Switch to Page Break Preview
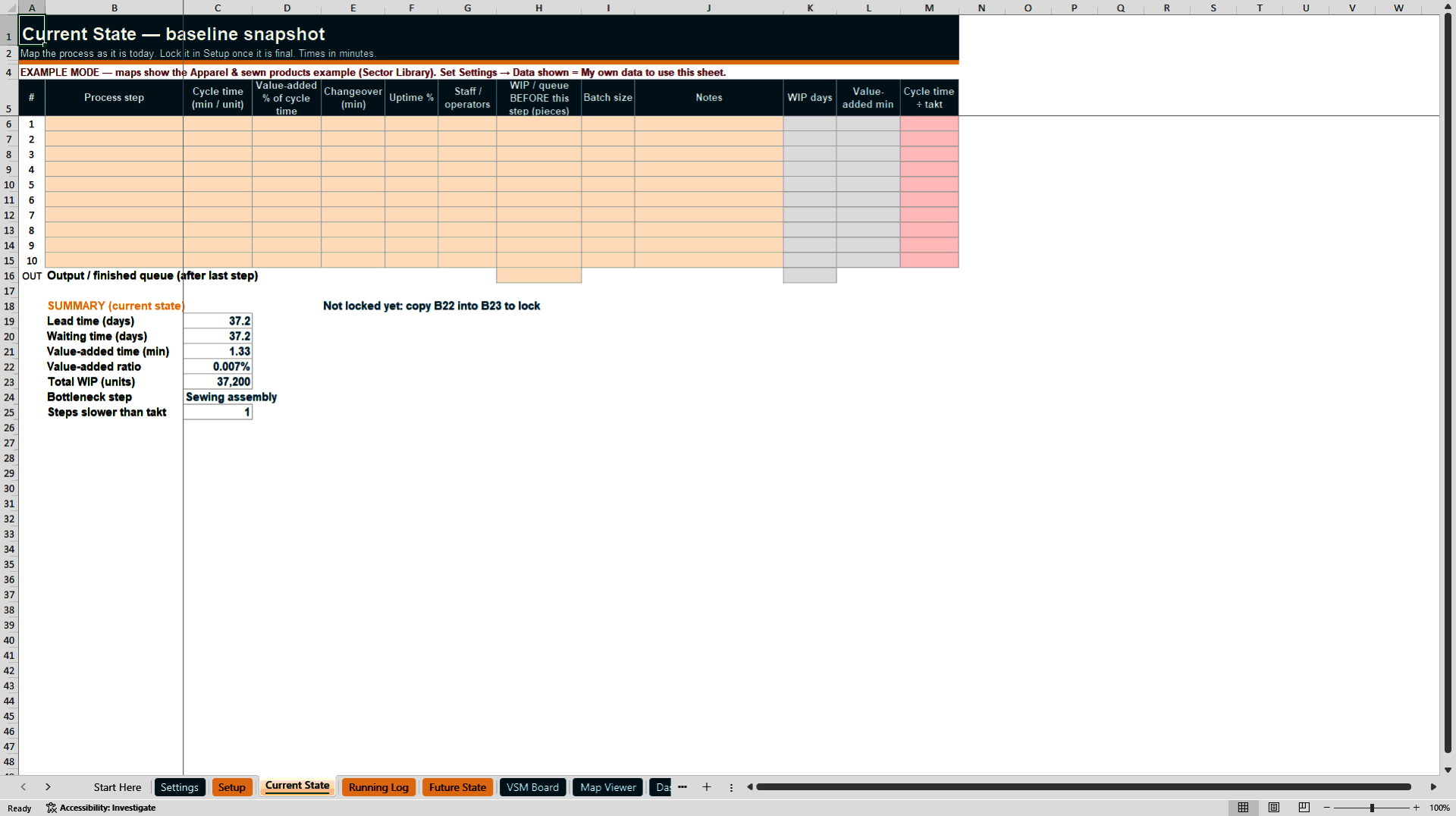 [1304, 808]
